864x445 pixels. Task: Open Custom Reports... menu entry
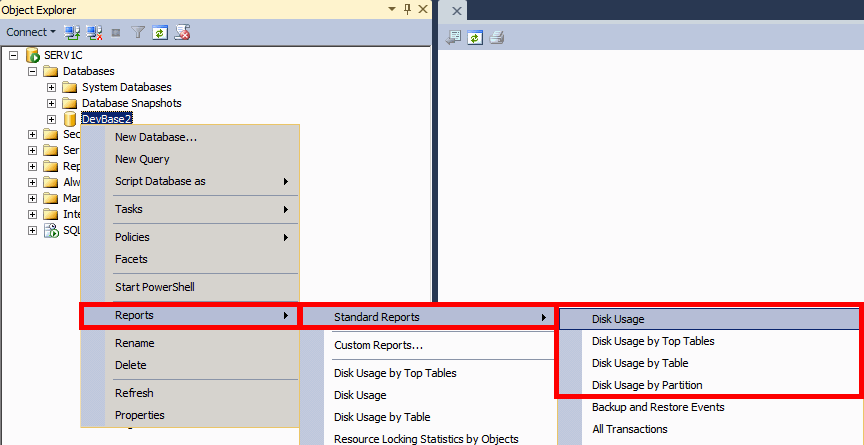[x=378, y=345]
